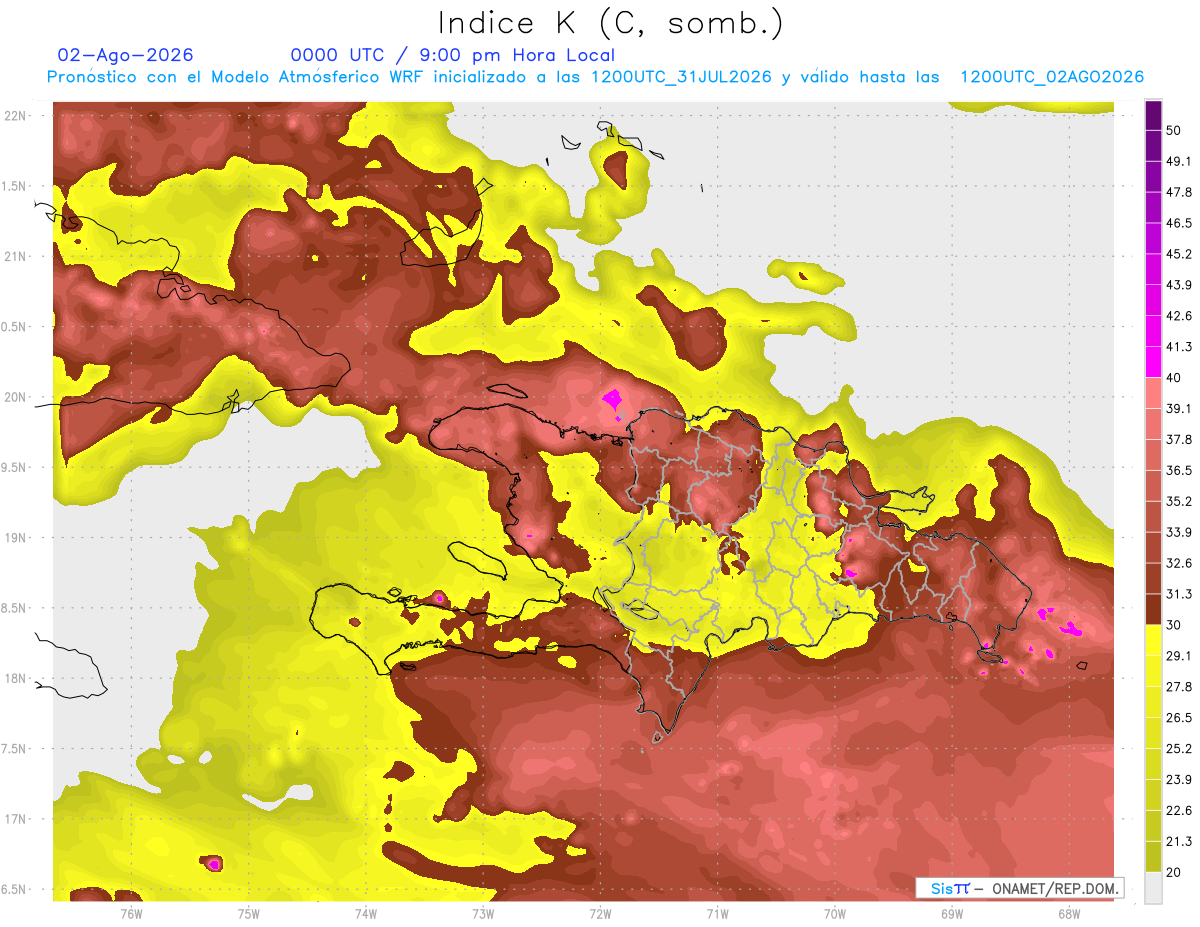Select the date label "02-Ago-2026"
The image size is (1200, 927).
125,55
